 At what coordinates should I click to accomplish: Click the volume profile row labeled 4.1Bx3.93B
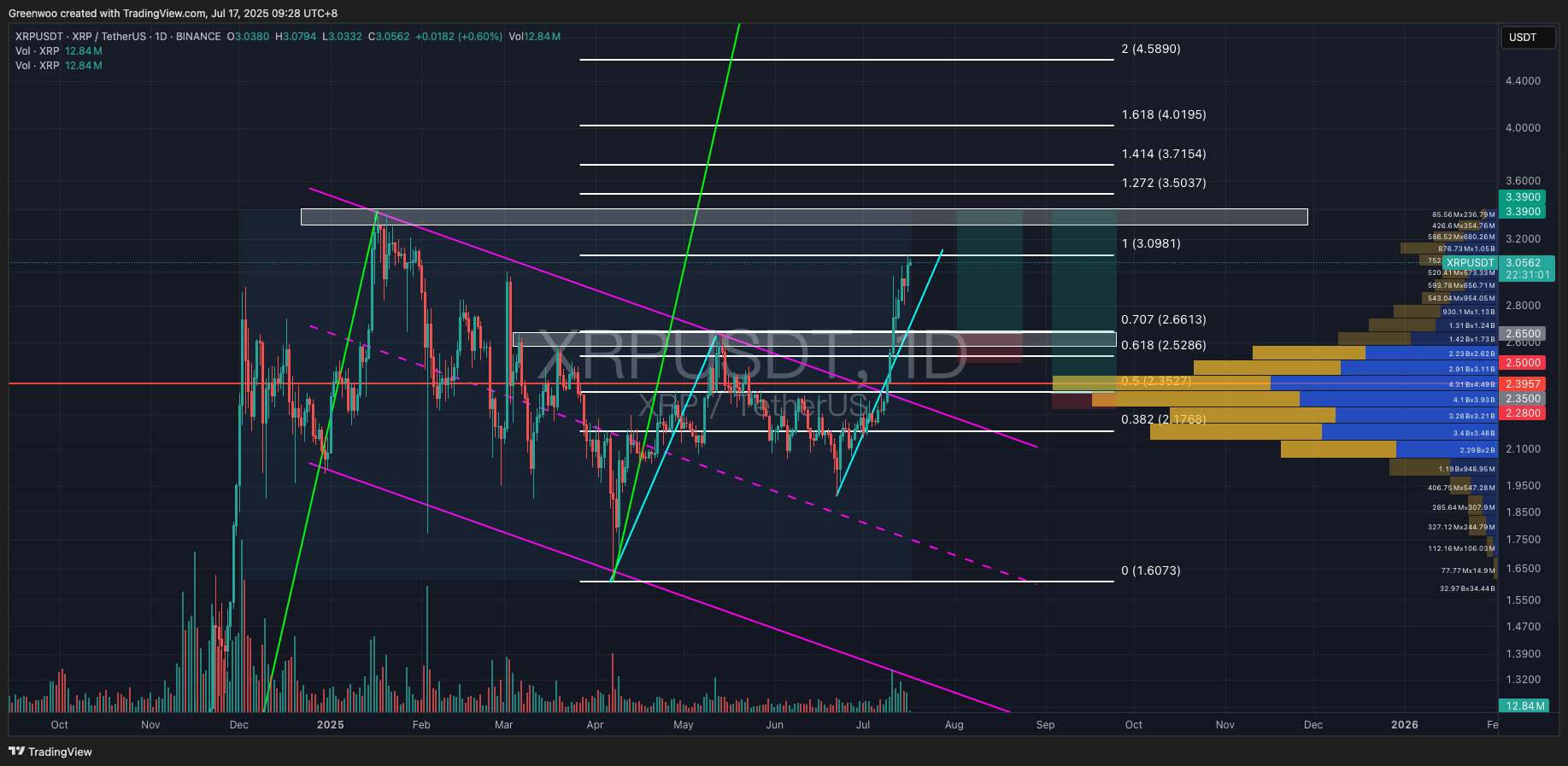coord(1295,399)
